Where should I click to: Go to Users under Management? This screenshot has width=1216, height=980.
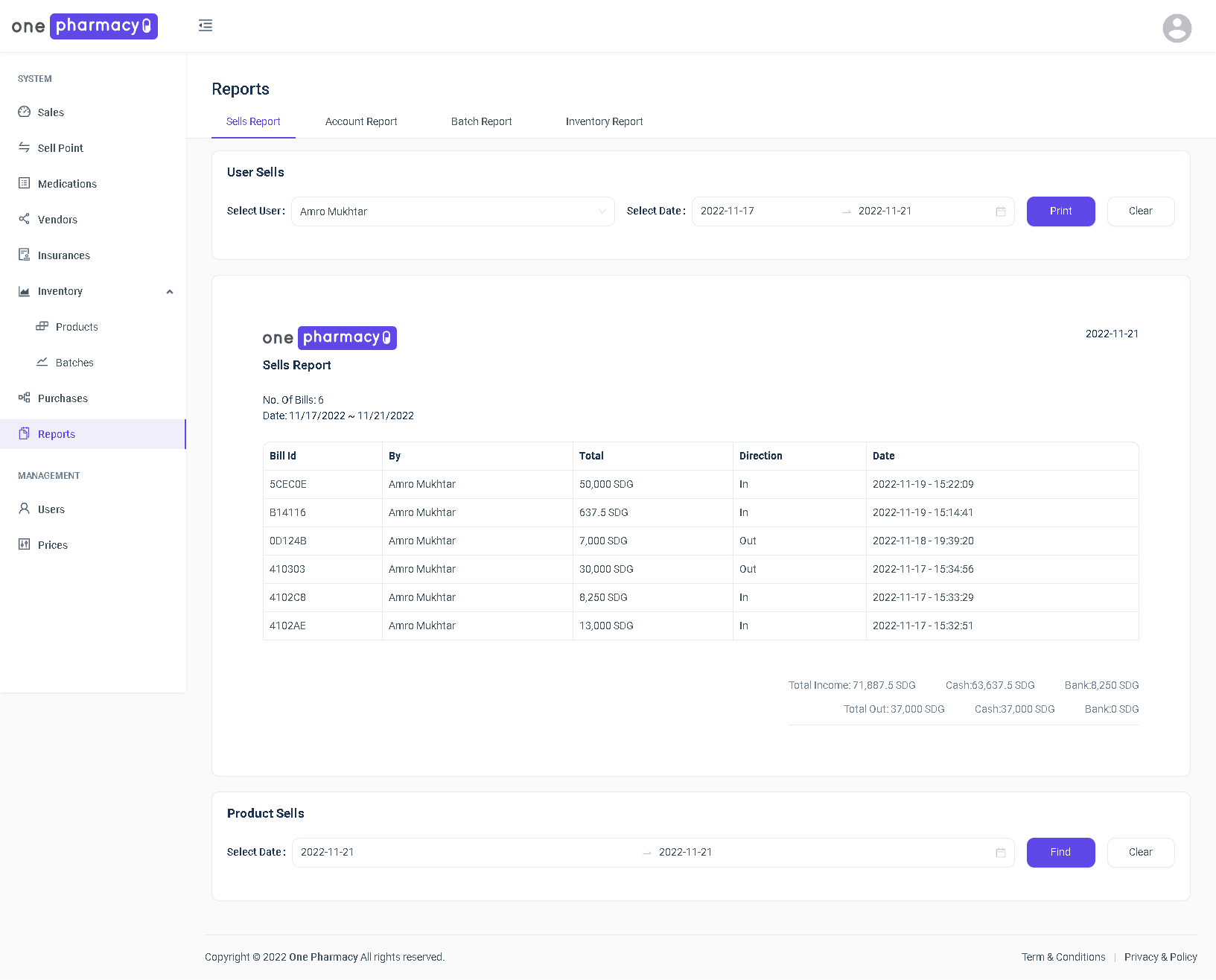click(x=51, y=509)
